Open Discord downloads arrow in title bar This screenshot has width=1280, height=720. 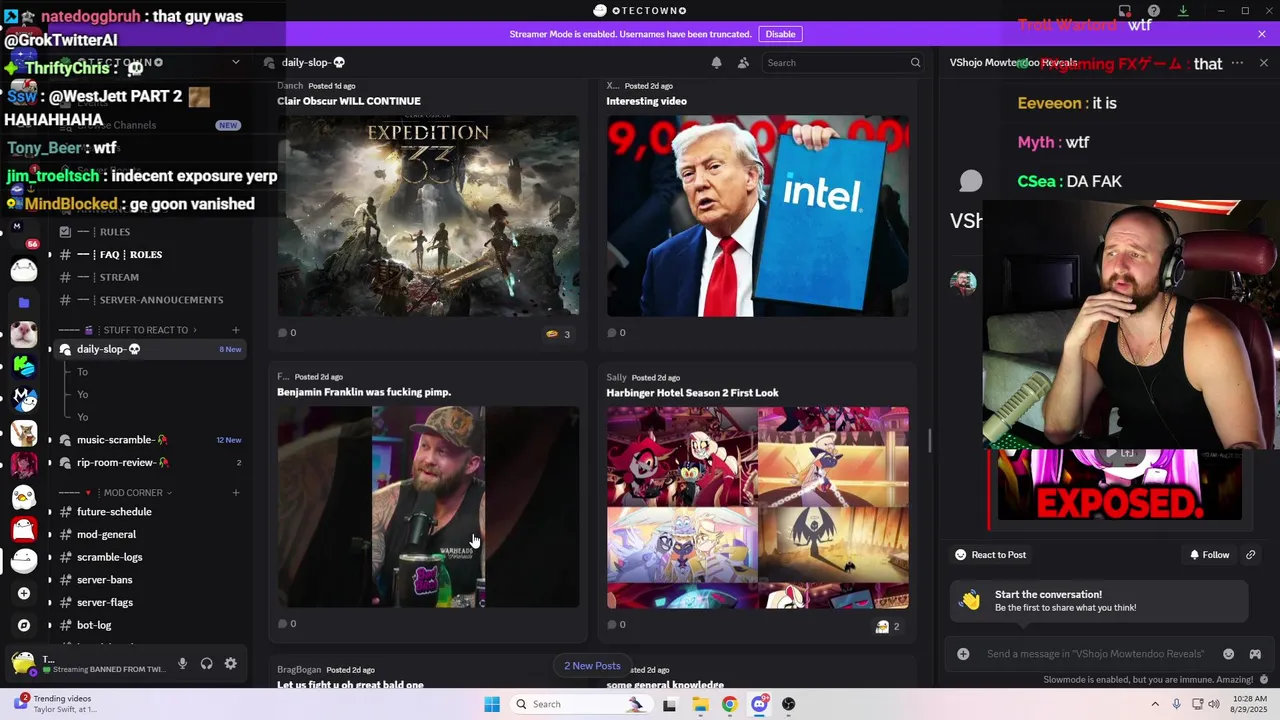click(1183, 11)
